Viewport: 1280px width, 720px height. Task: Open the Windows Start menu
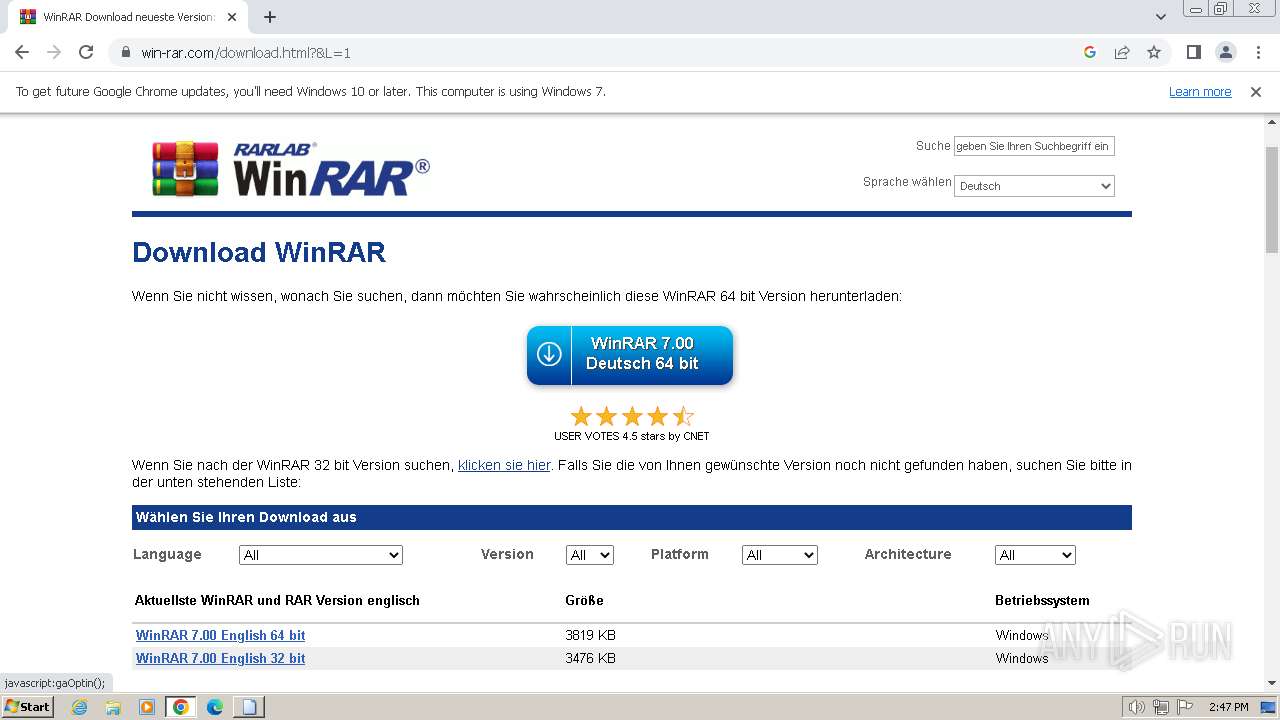click(x=27, y=707)
